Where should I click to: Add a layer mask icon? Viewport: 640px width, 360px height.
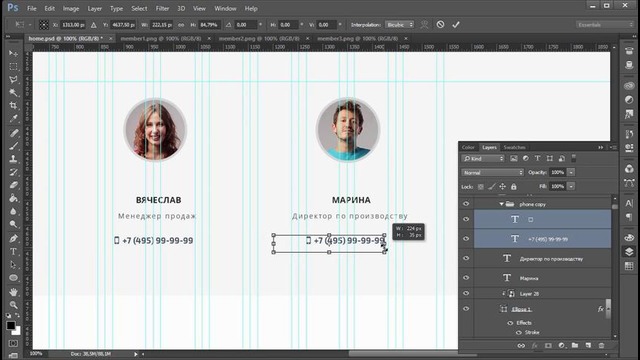coord(548,345)
